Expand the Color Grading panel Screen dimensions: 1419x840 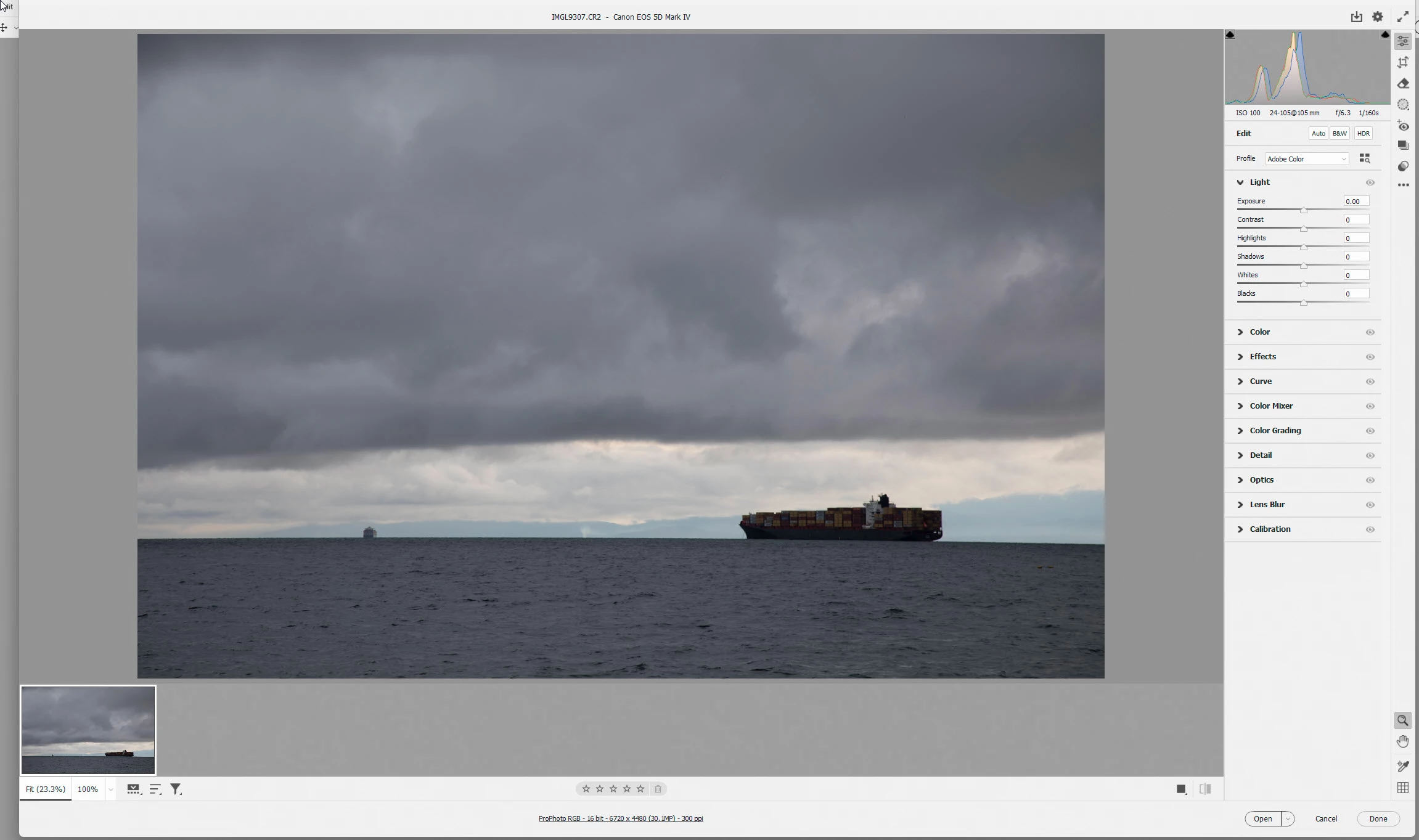1275,431
